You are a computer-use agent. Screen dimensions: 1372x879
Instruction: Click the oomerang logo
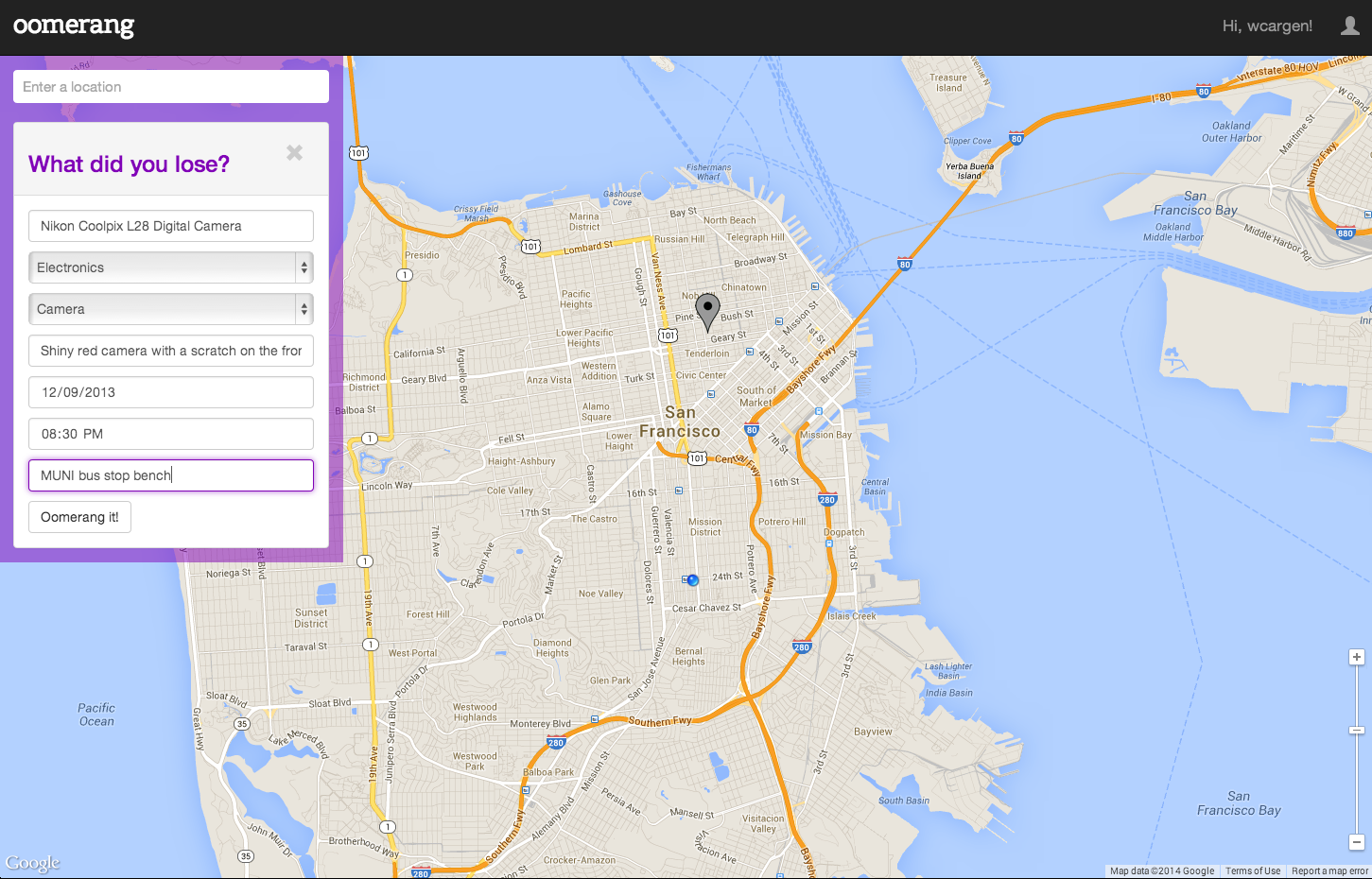click(x=74, y=26)
